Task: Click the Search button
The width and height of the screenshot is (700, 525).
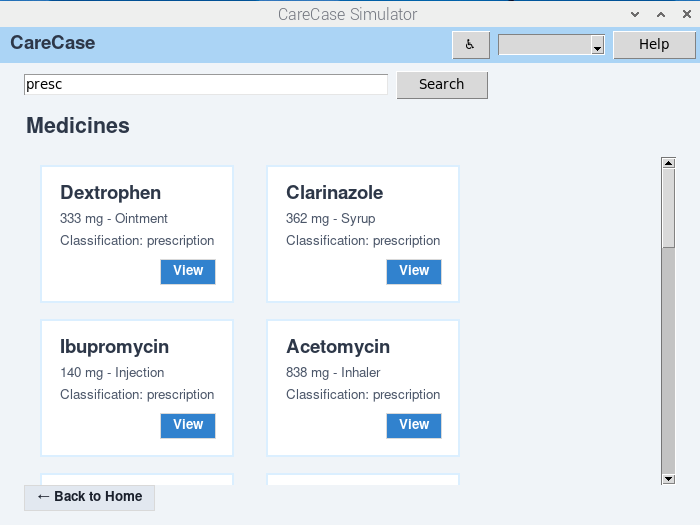Action: coord(442,85)
